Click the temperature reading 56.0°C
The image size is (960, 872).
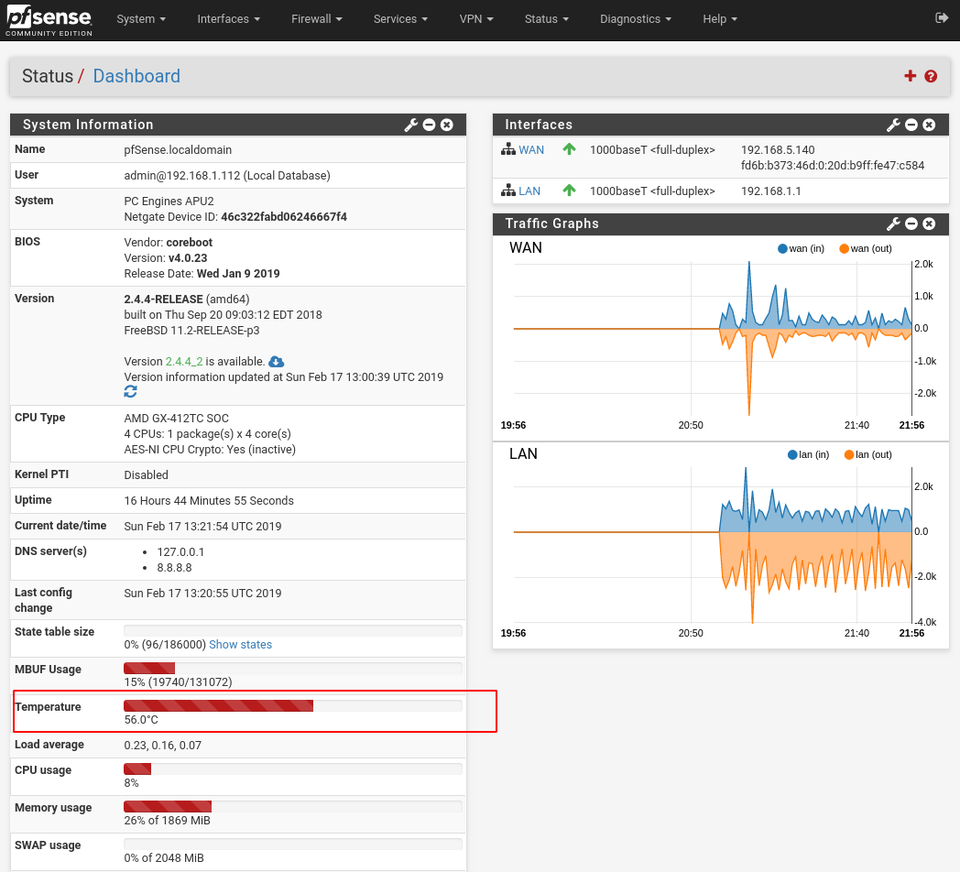coord(141,720)
